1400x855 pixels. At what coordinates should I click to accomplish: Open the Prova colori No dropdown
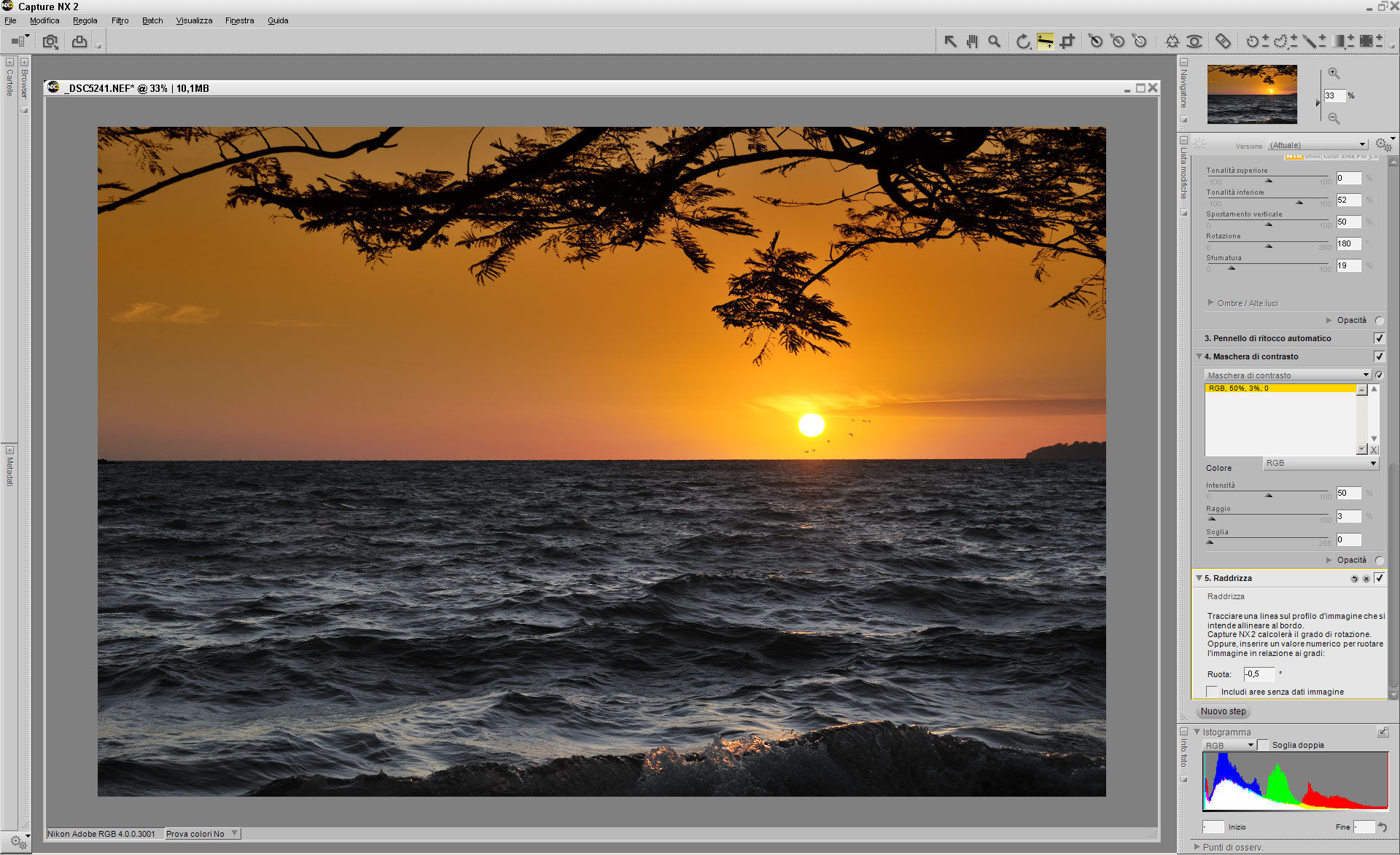pyautogui.click(x=202, y=834)
